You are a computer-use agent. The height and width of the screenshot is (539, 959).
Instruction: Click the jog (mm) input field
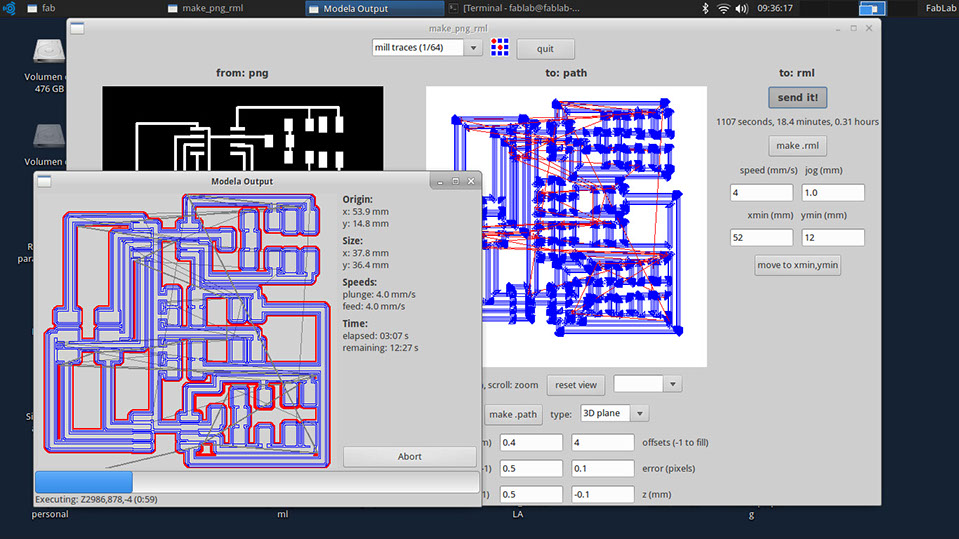coord(833,193)
